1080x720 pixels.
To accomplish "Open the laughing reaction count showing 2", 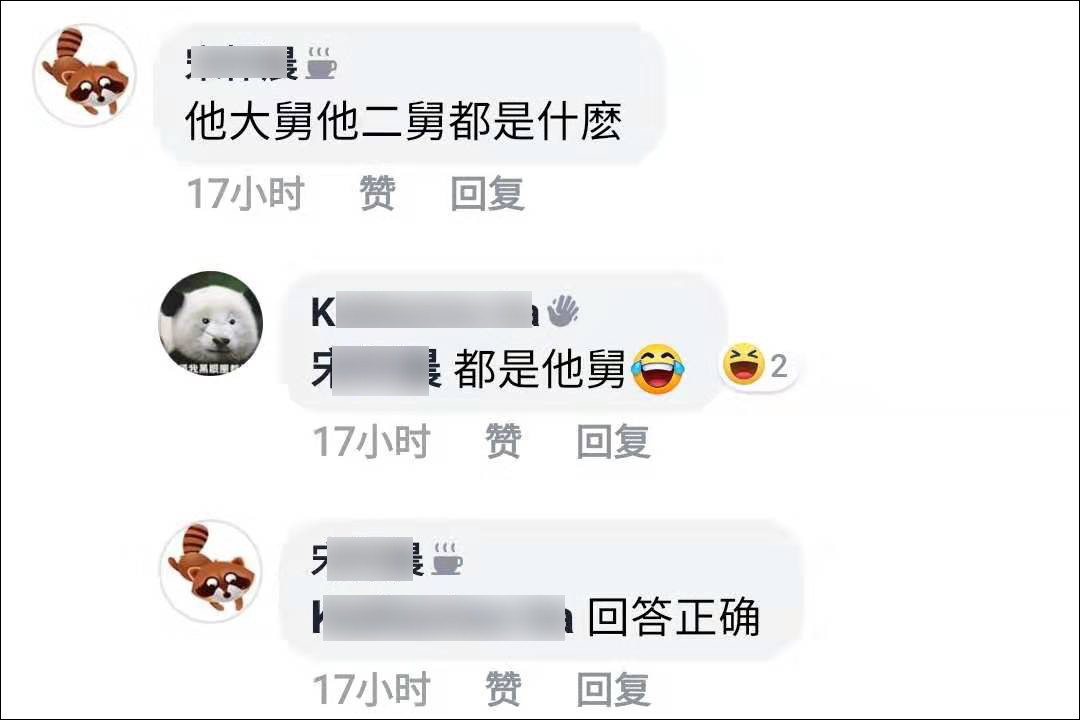I will (756, 366).
